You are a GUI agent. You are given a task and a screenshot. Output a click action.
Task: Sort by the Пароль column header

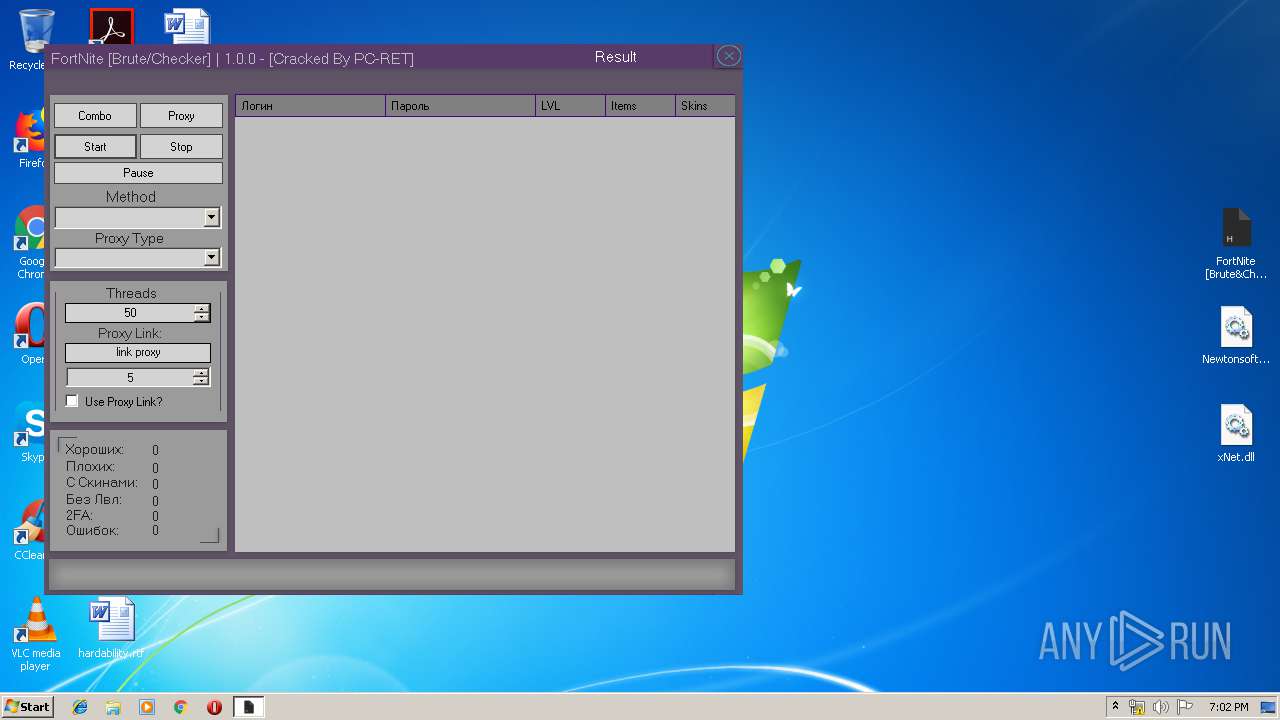point(460,106)
